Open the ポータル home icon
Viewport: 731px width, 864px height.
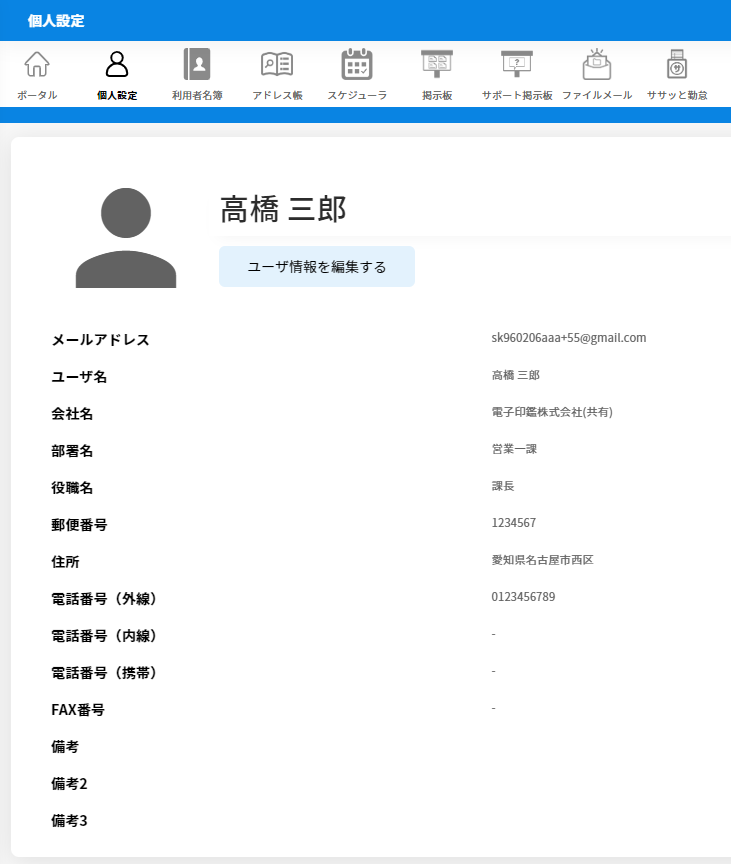pos(37,64)
